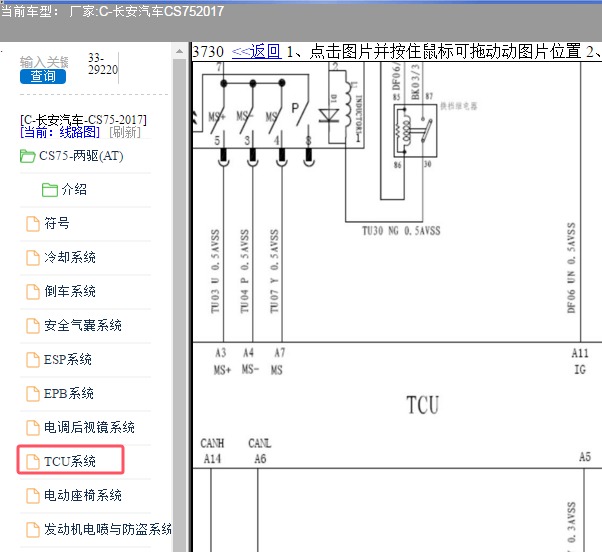Click the sidebar scrollbar up arrow

tap(179, 51)
